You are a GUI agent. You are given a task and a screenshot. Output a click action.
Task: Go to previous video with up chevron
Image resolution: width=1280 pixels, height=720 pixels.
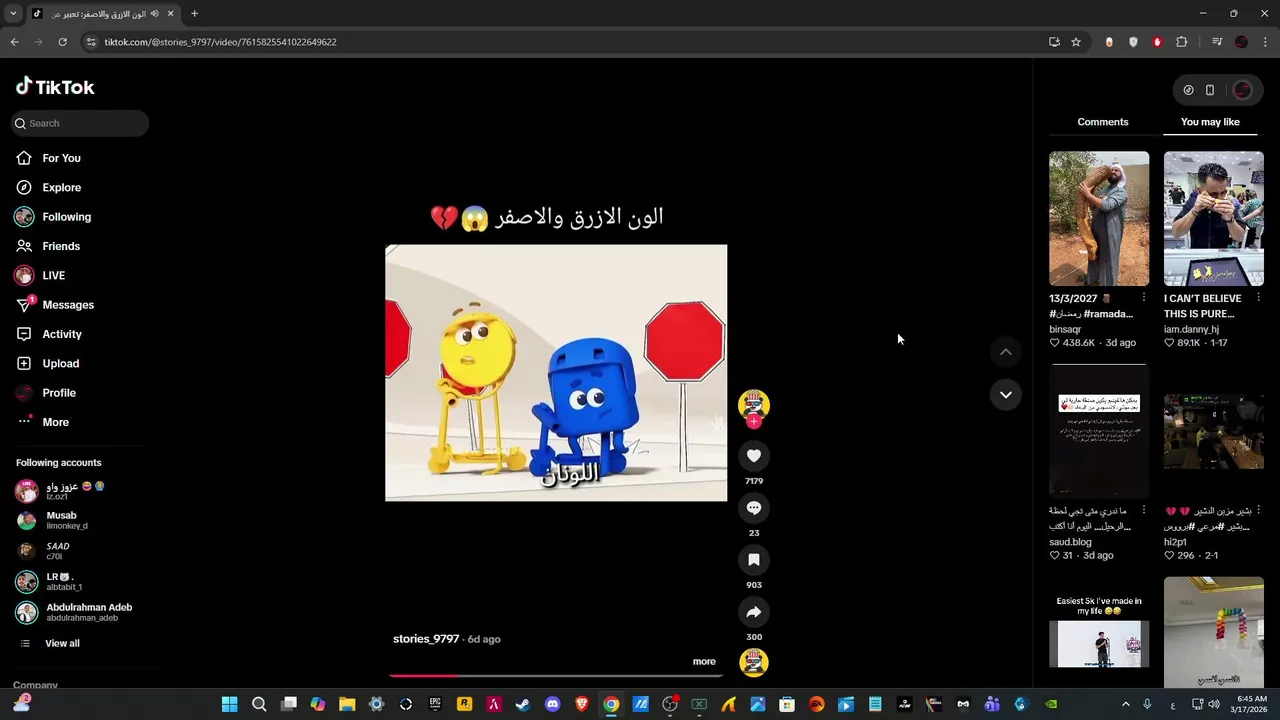click(x=1006, y=352)
